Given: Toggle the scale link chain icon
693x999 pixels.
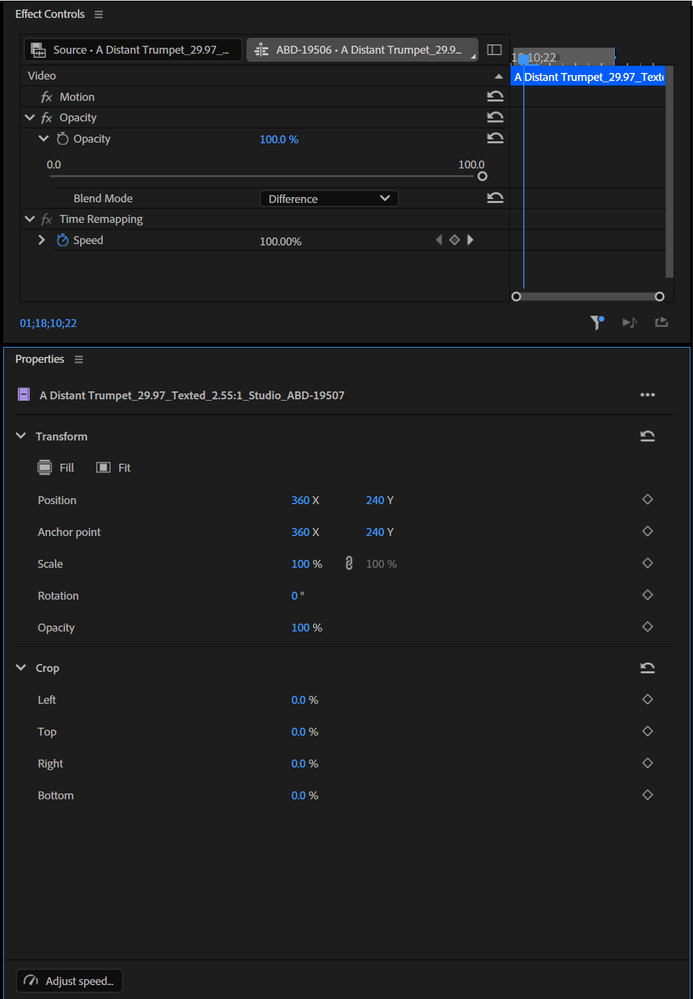Looking at the screenshot, I should [348, 563].
